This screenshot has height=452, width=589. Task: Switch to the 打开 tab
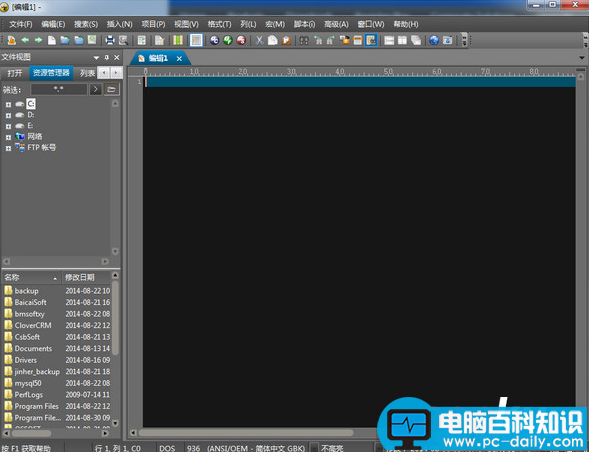pyautogui.click(x=15, y=73)
